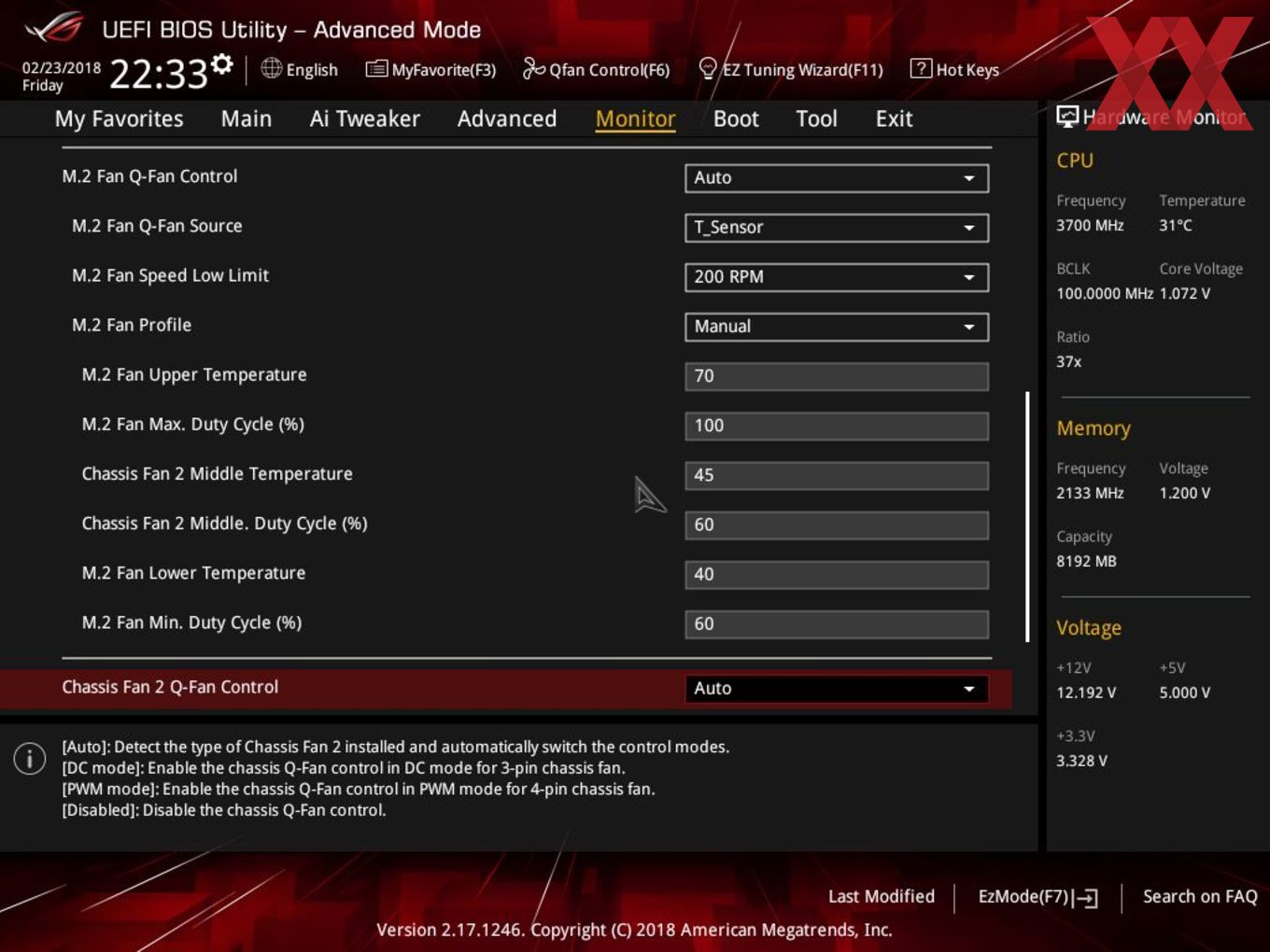Select the M.2 Fan Speed Low Limit label
1270x952 pixels.
(x=170, y=275)
